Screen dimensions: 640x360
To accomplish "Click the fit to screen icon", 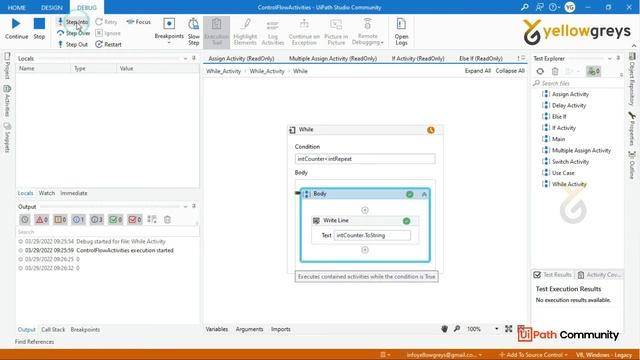I will [x=509, y=329].
